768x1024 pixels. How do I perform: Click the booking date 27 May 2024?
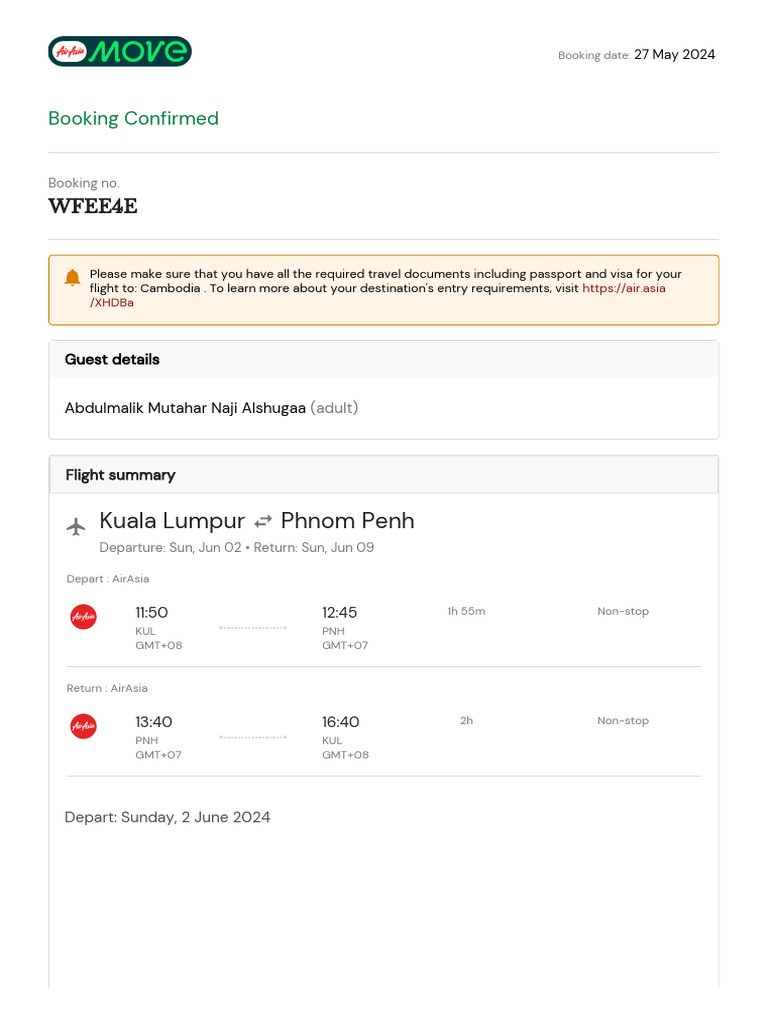675,55
